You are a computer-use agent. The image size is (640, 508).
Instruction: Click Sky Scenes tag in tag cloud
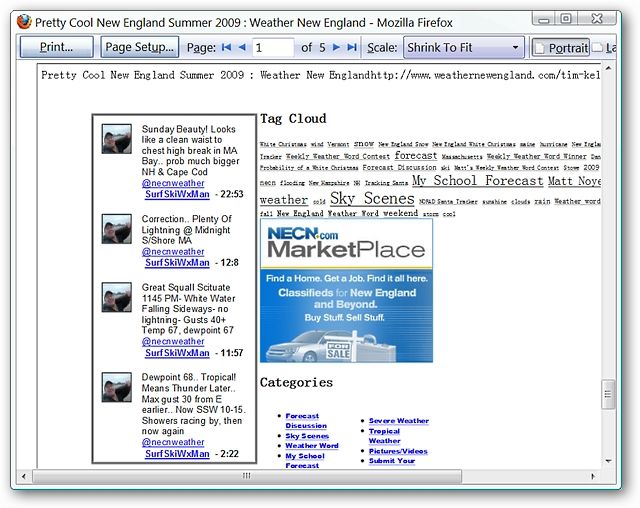(372, 199)
